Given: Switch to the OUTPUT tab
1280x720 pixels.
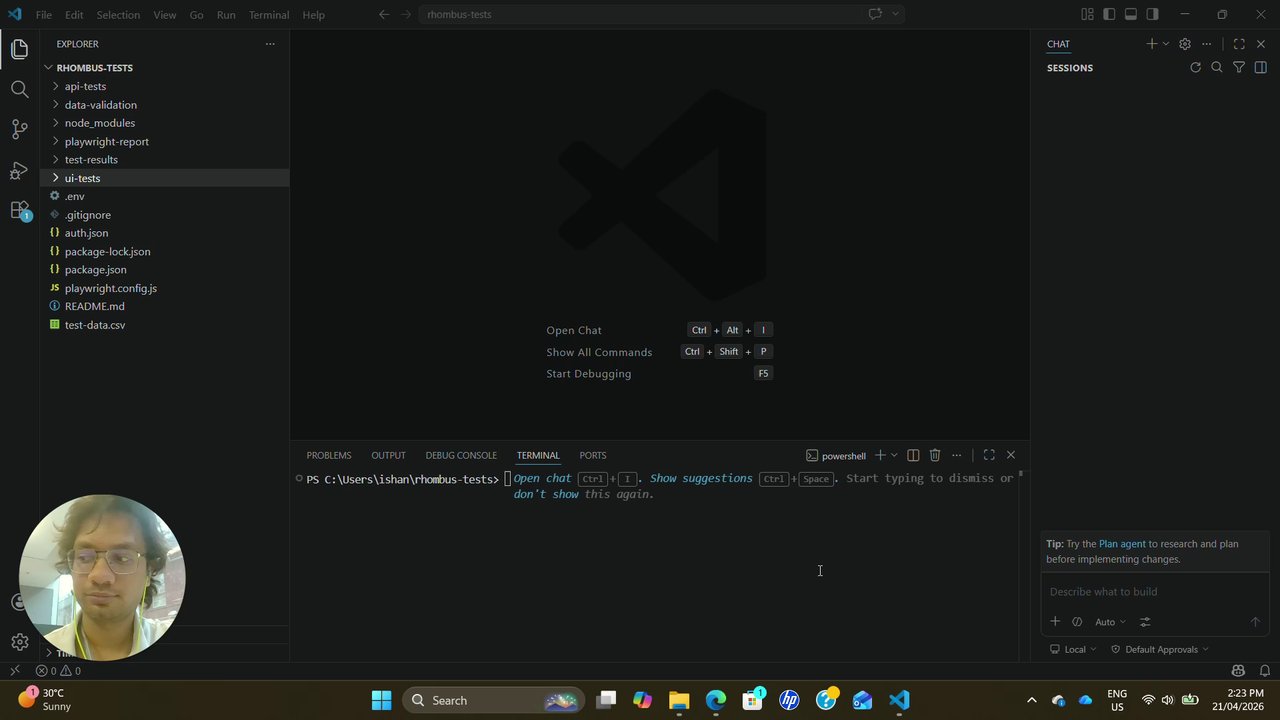Looking at the screenshot, I should click(x=388, y=455).
